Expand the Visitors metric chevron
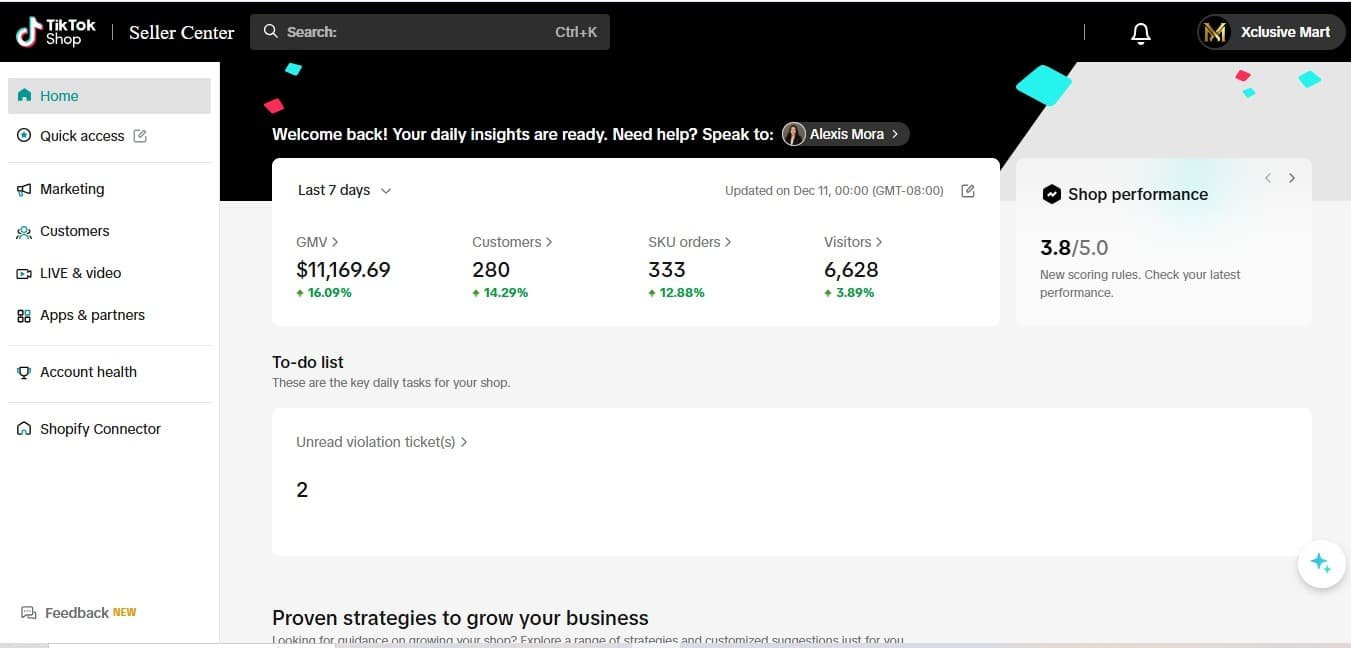This screenshot has height=648, width=1351. pyautogui.click(x=879, y=242)
